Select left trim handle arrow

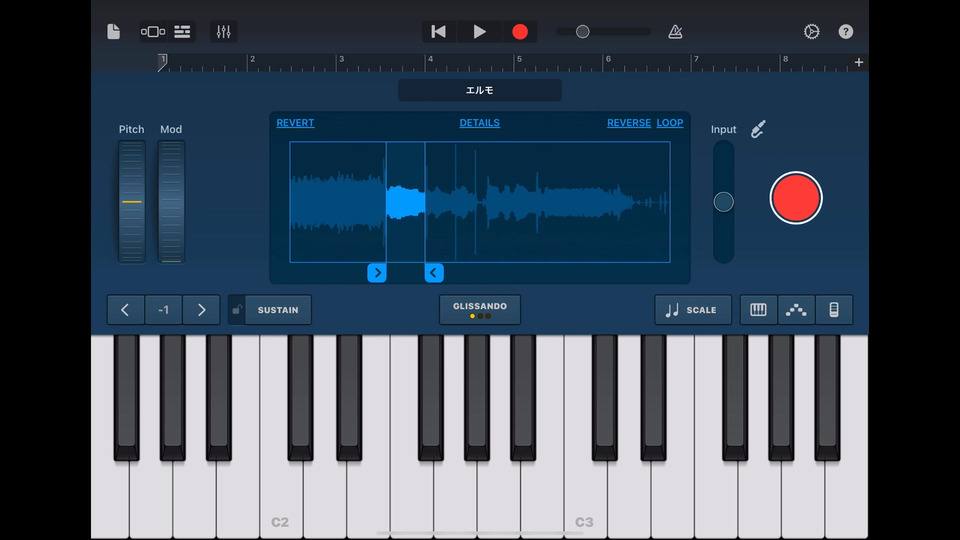tap(377, 272)
